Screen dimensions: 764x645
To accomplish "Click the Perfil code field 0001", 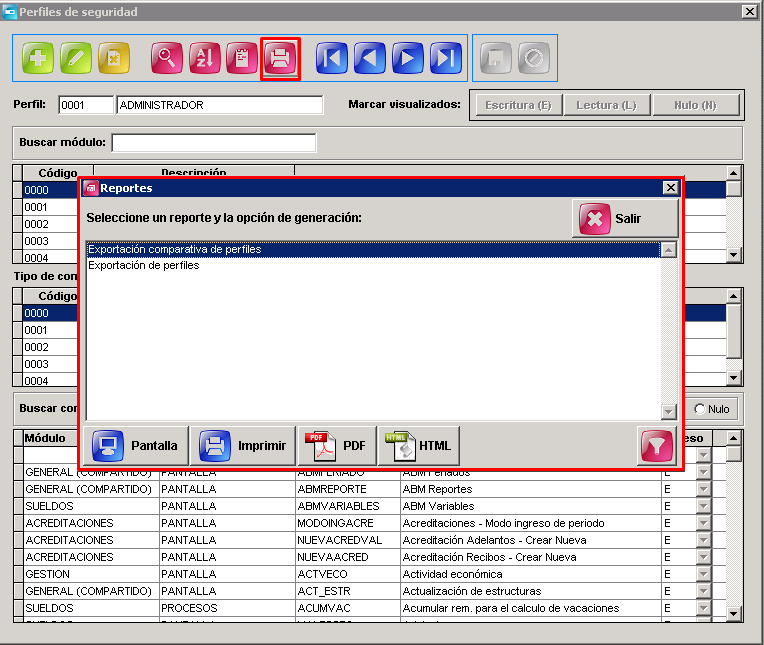I will pyautogui.click(x=86, y=105).
